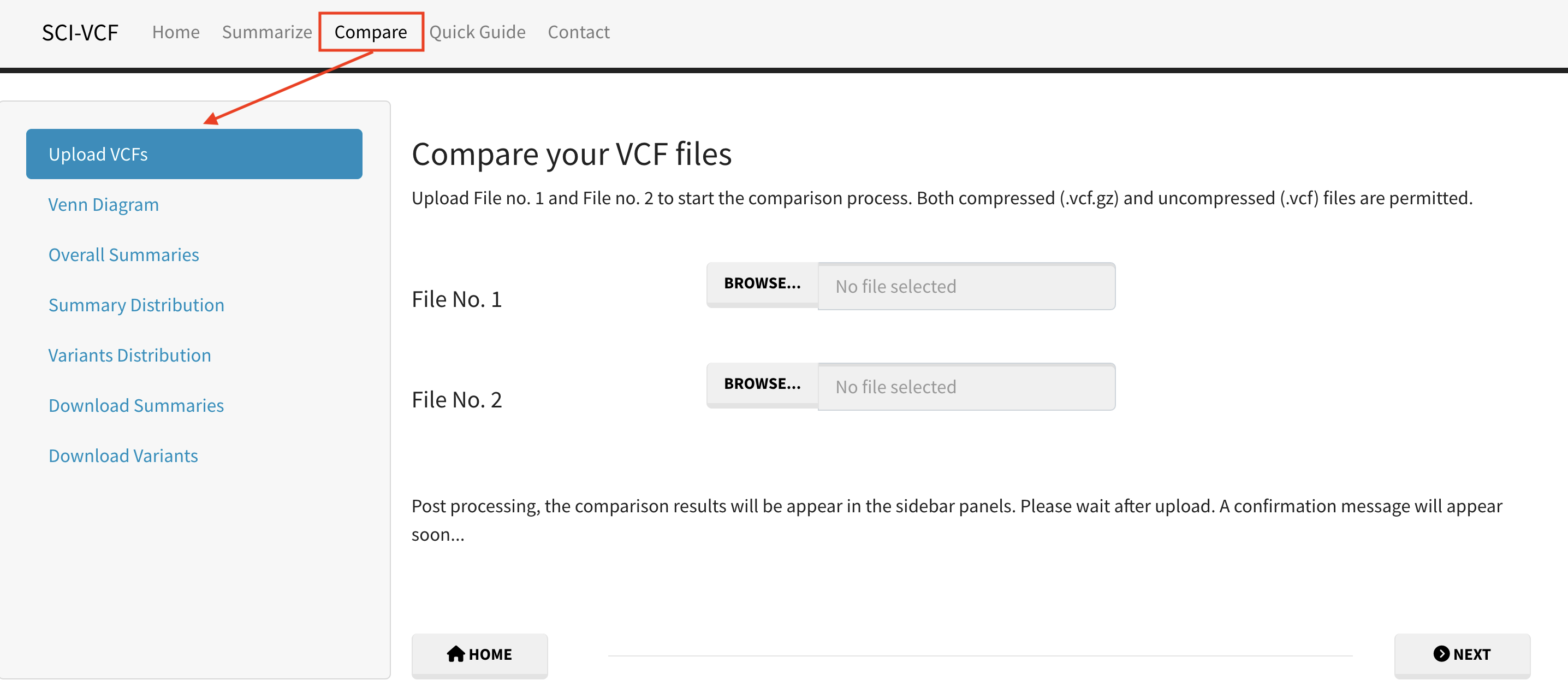Open the Quick Guide page
Viewport: 1568px width, 698px height.
point(477,32)
